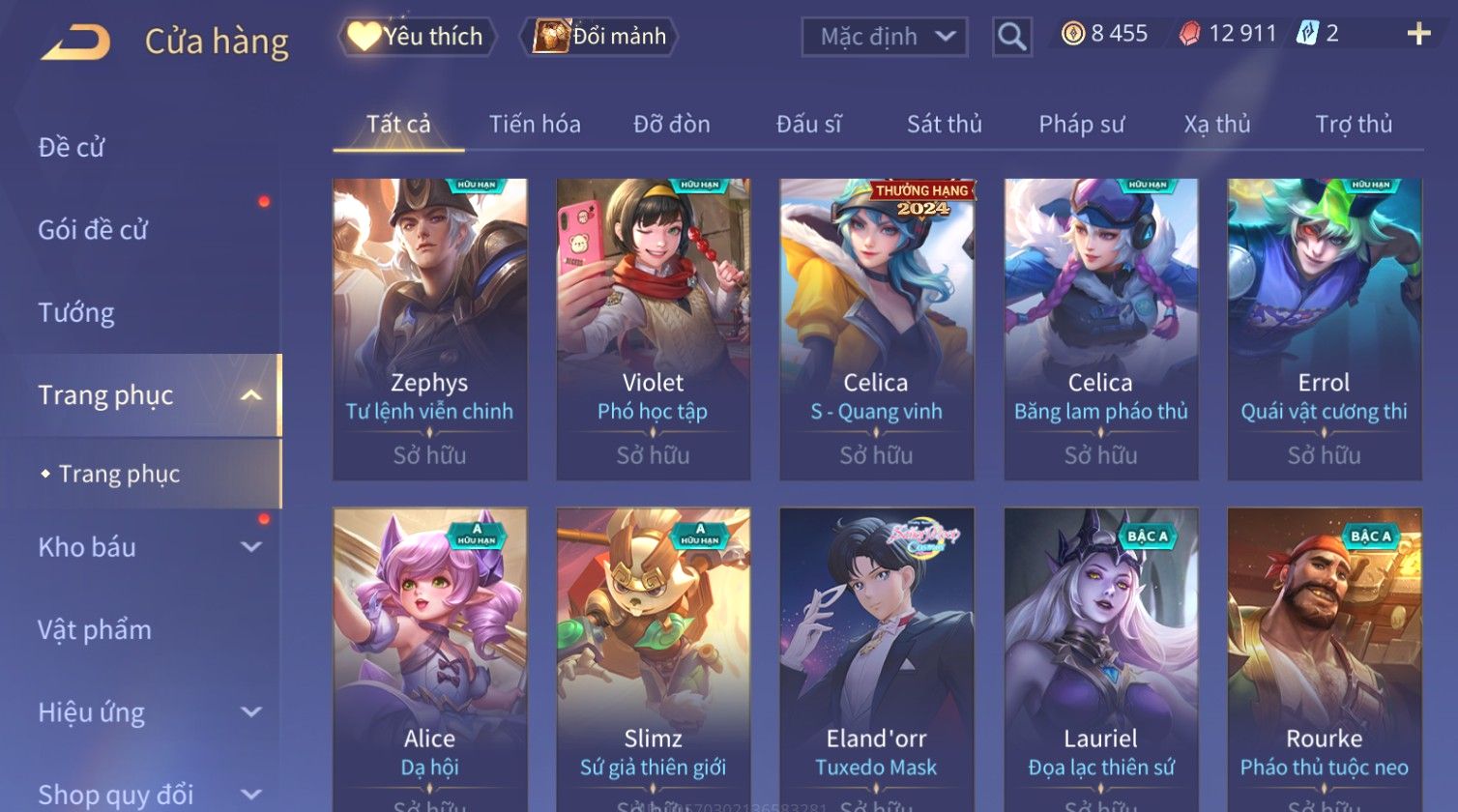Open the search magnifier icon
This screenshot has width=1458, height=812.
coord(1011,37)
